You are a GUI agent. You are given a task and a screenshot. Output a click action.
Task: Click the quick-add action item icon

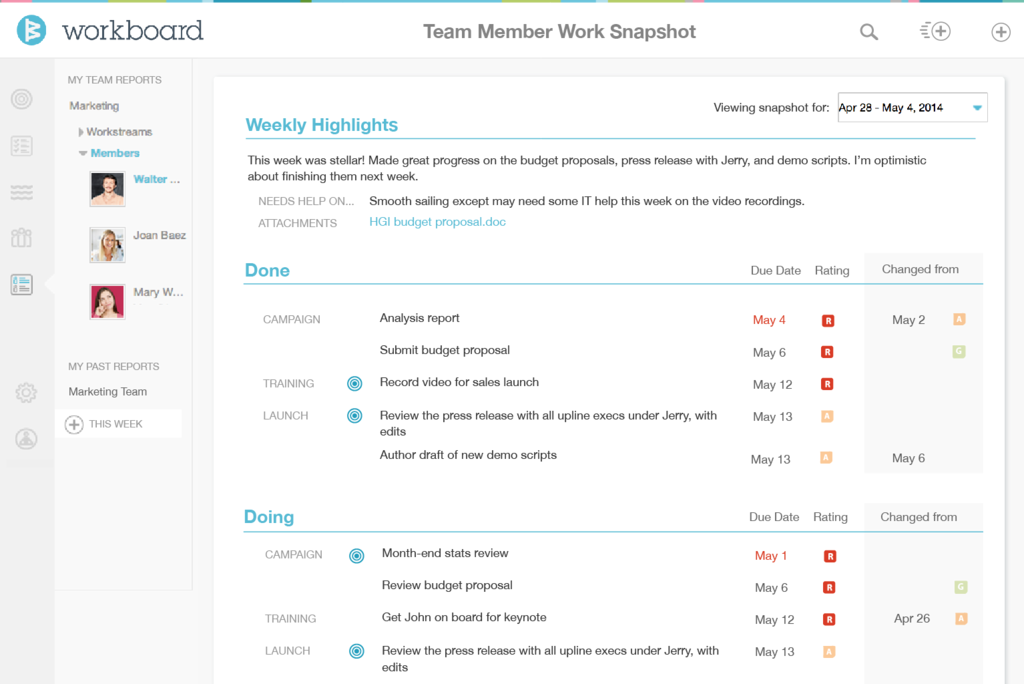pos(935,31)
